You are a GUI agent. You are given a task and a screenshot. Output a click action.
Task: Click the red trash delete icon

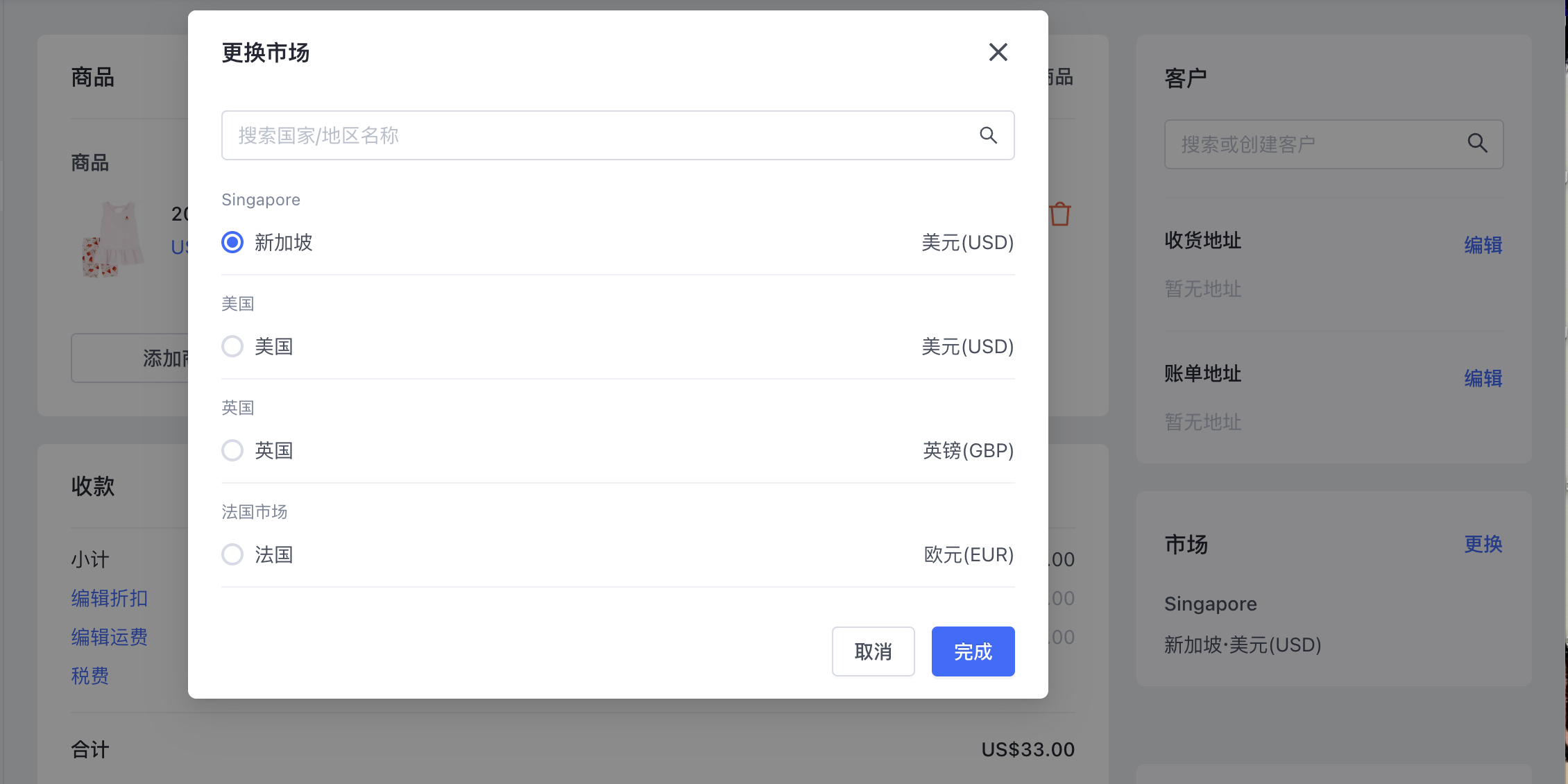point(1060,214)
